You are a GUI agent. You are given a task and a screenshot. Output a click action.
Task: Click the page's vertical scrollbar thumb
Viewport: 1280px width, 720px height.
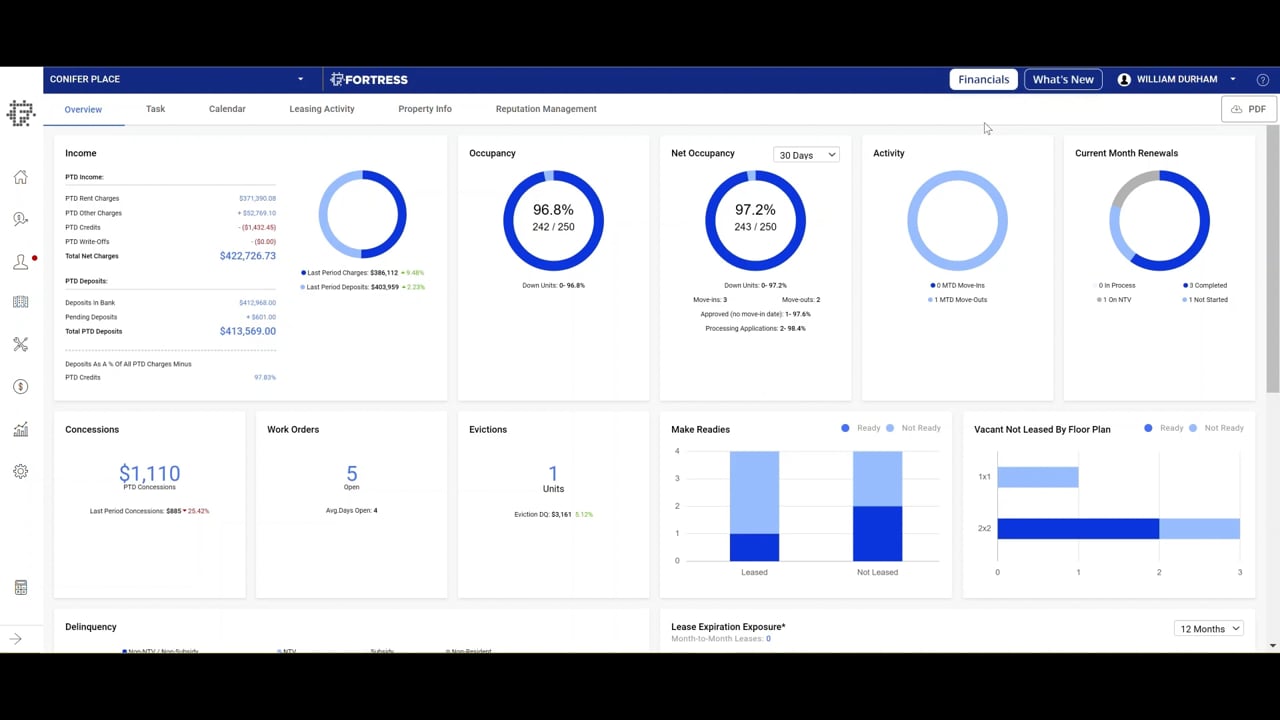[x=1272, y=260]
